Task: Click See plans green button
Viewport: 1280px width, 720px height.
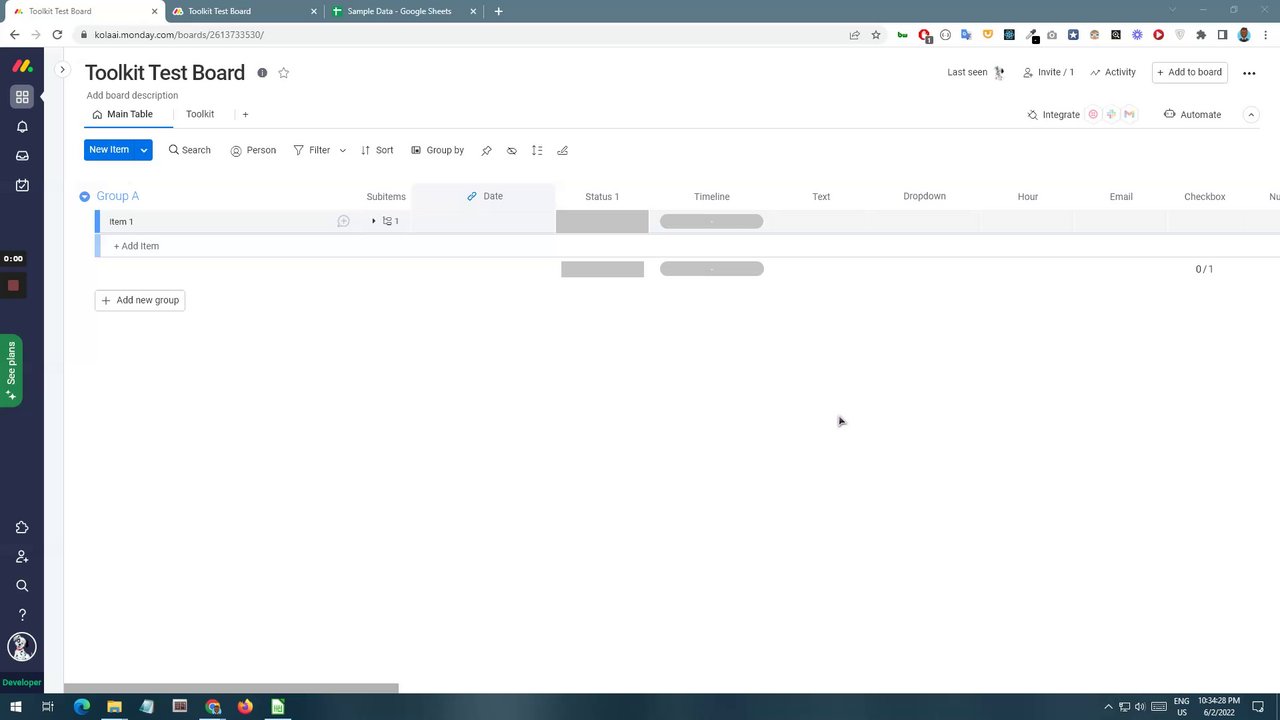Action: click(x=11, y=370)
